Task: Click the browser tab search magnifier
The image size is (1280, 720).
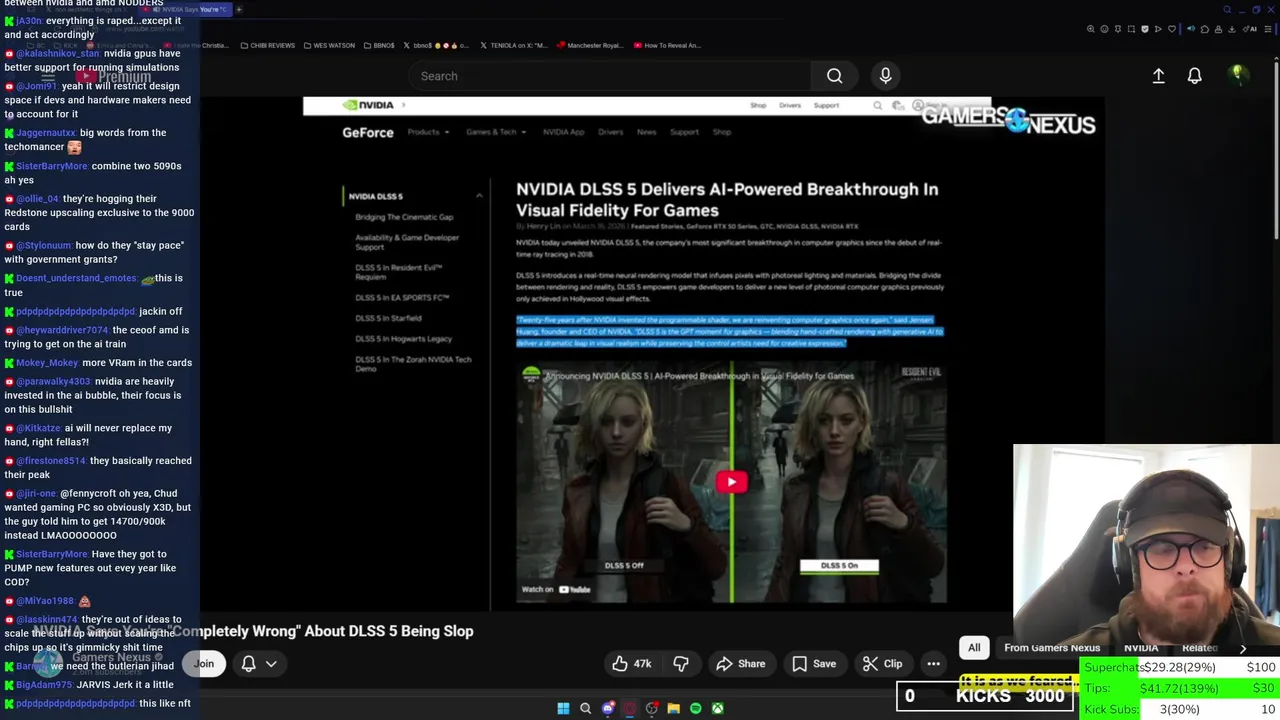Action: 1227,10
